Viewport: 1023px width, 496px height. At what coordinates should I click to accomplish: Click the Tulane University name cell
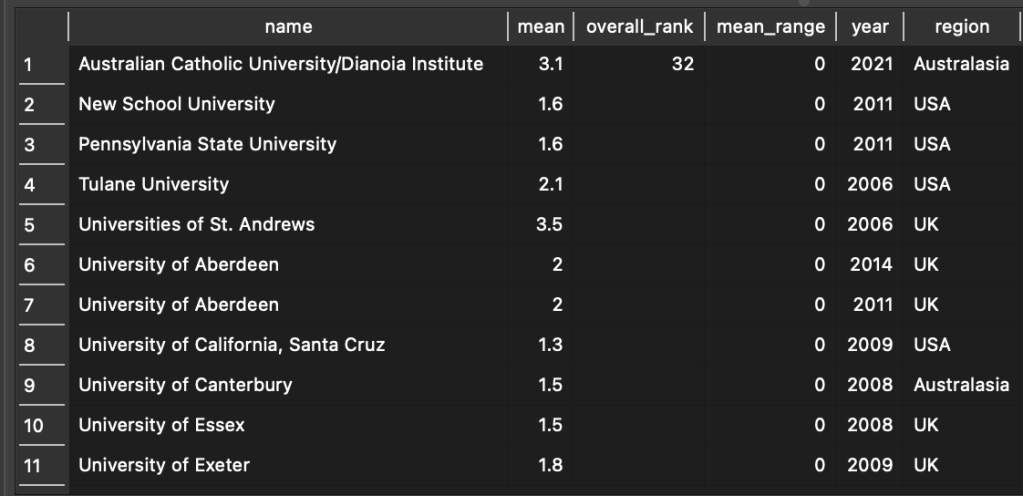[154, 185]
